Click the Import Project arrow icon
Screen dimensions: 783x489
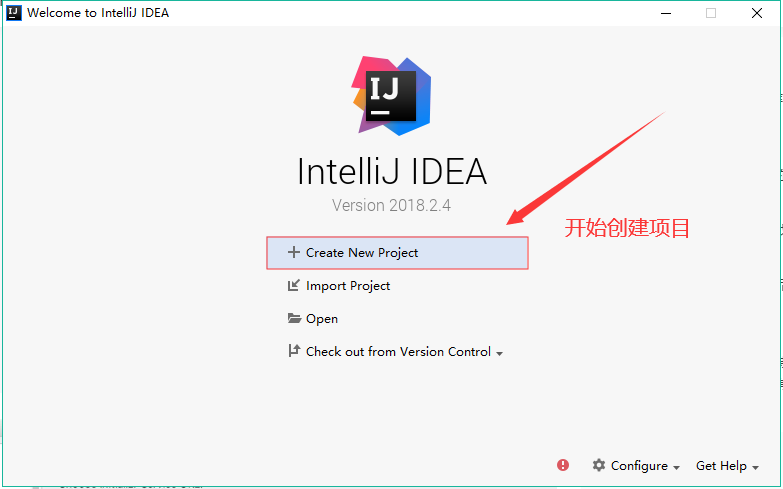[294, 285]
